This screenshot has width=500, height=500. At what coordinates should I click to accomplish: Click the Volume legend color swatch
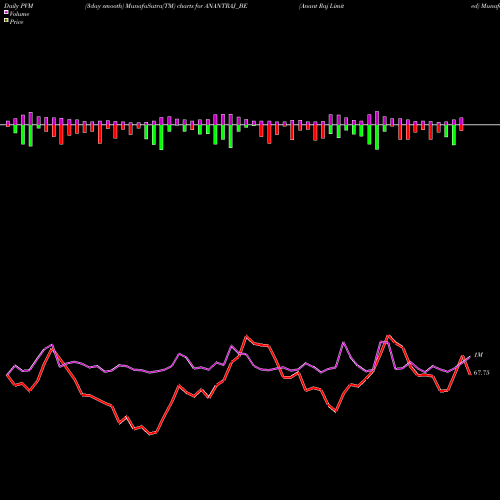[6, 12]
